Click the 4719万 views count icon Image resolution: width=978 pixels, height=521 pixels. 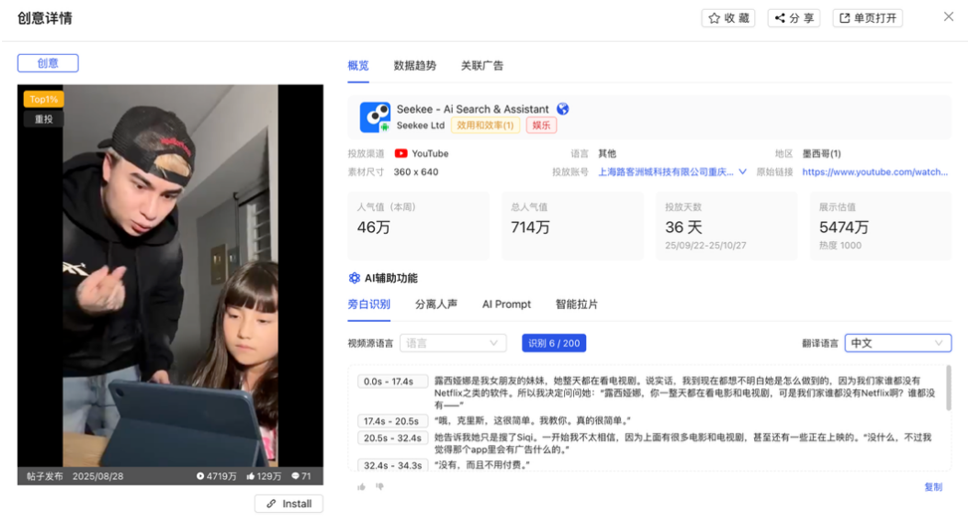point(200,476)
